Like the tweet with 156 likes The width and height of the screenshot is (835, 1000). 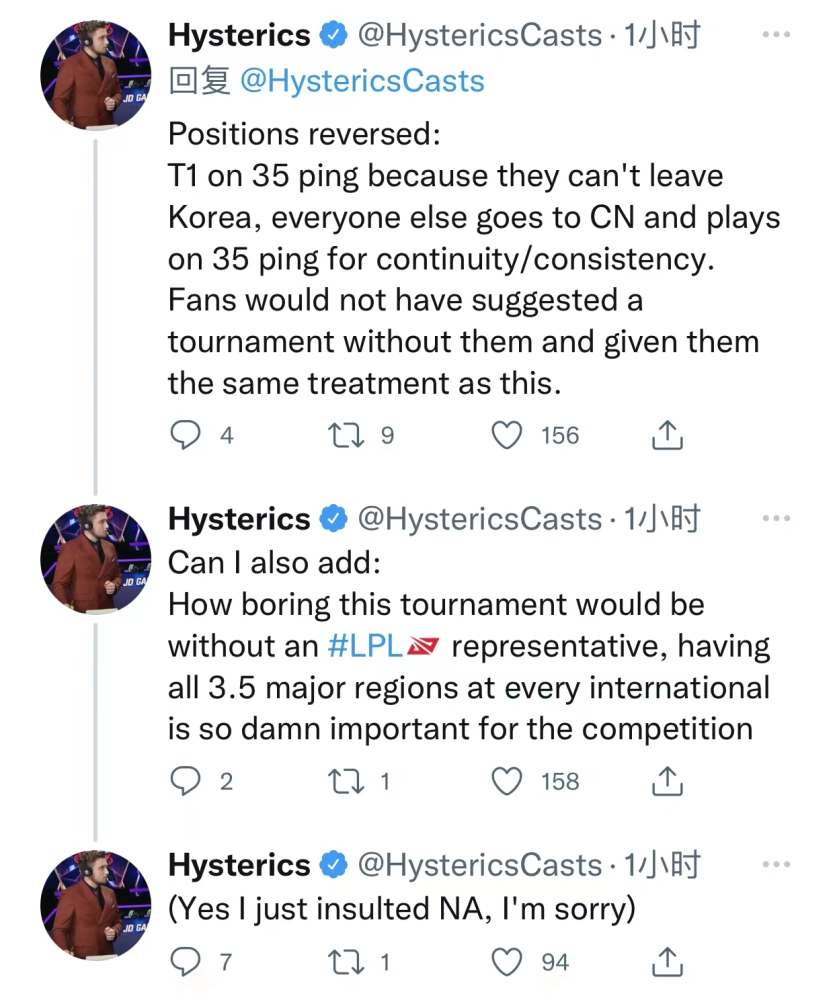pyautogui.click(x=509, y=435)
